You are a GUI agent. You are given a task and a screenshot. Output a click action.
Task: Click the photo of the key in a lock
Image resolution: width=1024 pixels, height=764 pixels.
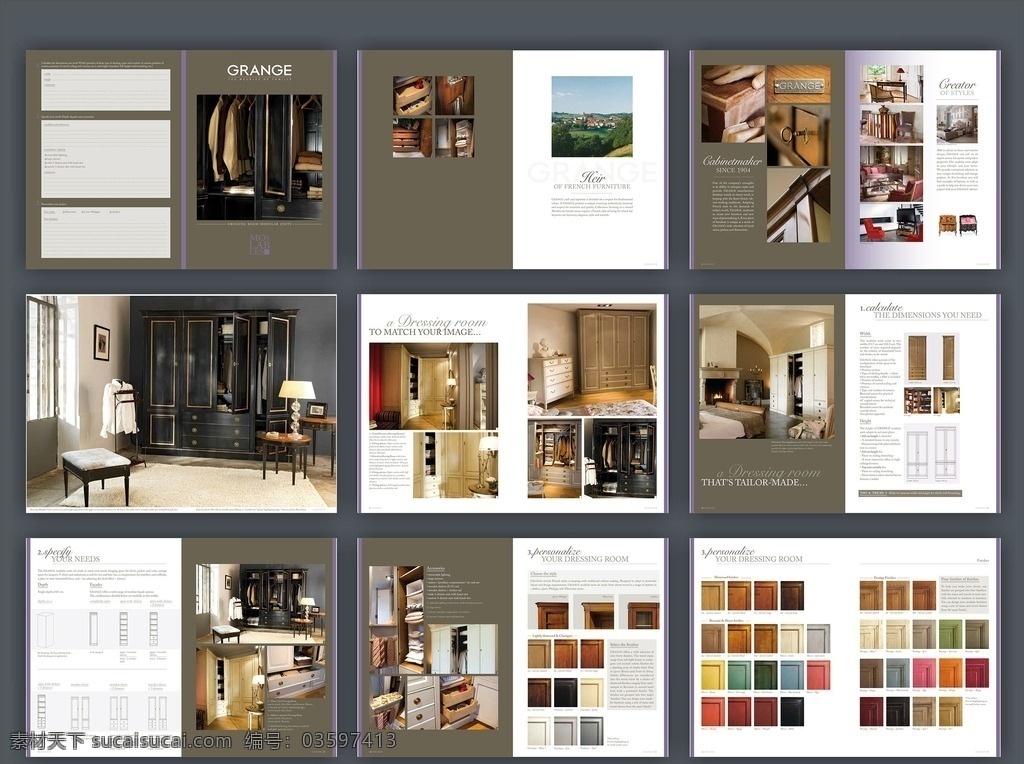tap(798, 135)
